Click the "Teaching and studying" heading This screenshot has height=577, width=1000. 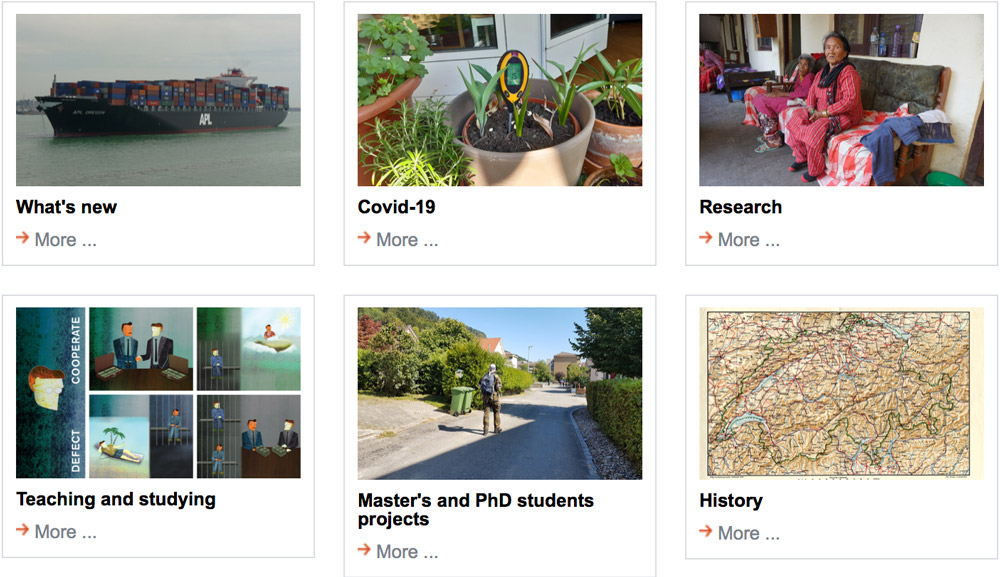click(x=116, y=499)
